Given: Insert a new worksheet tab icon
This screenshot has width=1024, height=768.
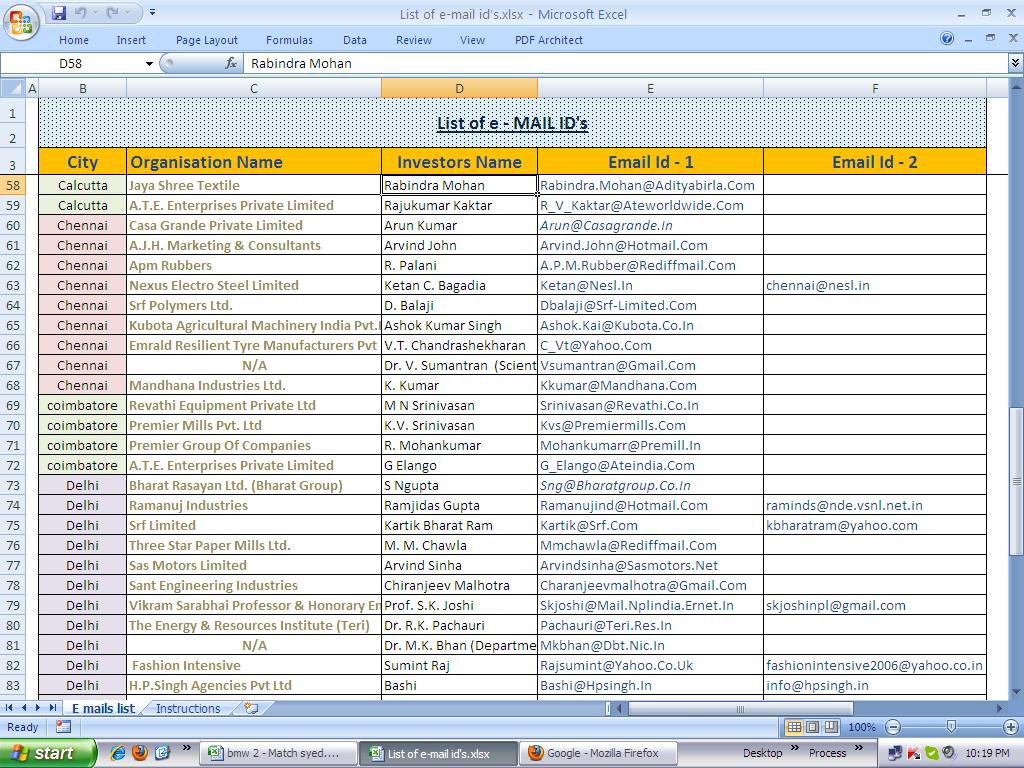Looking at the screenshot, I should (x=251, y=709).
